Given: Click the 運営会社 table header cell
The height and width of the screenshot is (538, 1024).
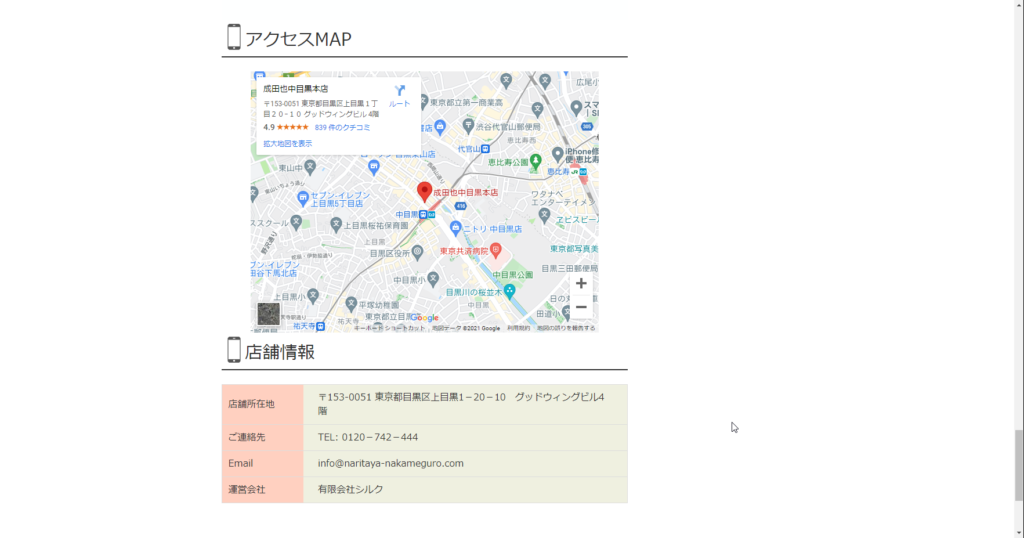Looking at the screenshot, I should pyautogui.click(x=263, y=490).
